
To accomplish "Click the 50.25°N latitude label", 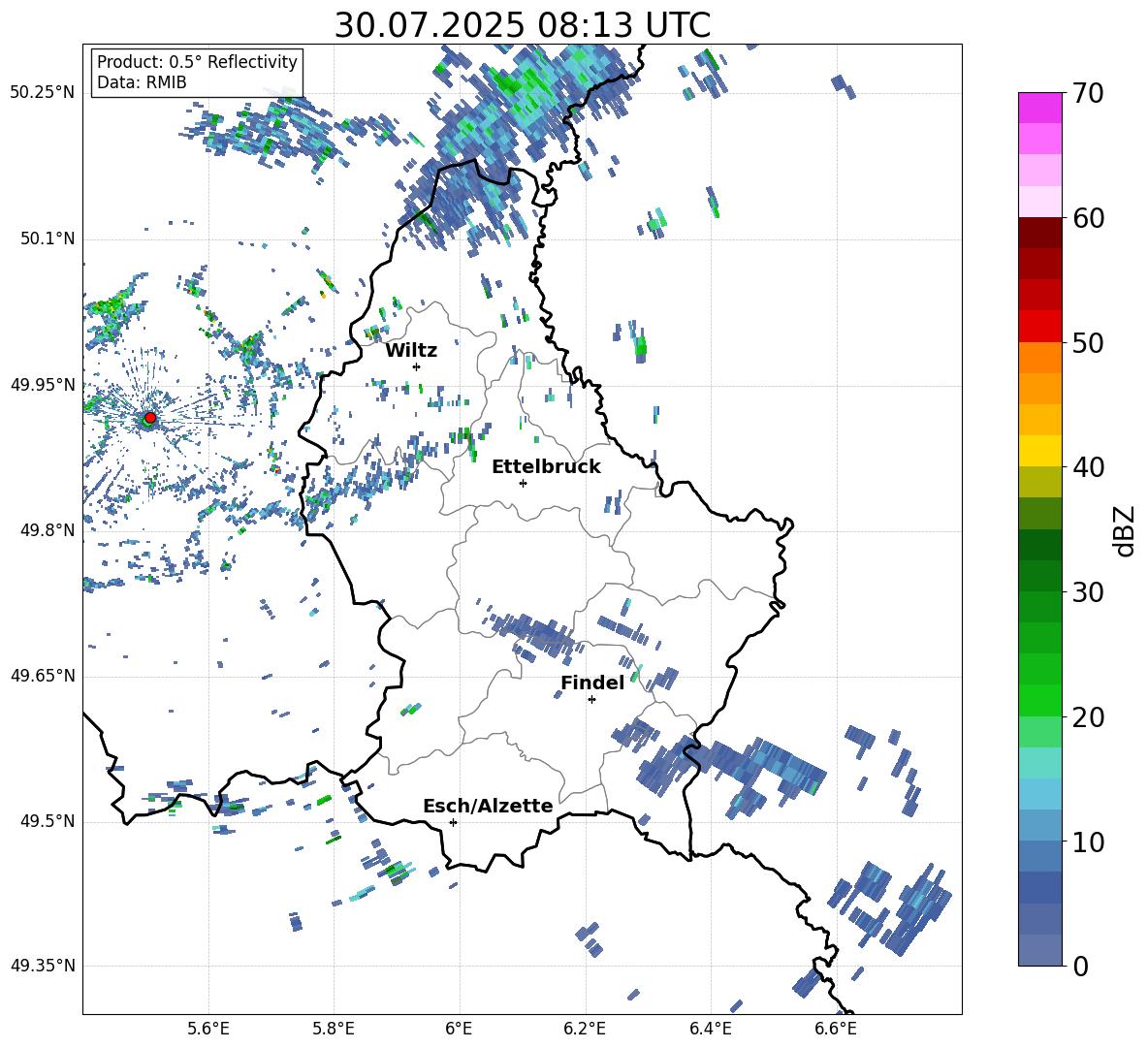I will point(43,93).
